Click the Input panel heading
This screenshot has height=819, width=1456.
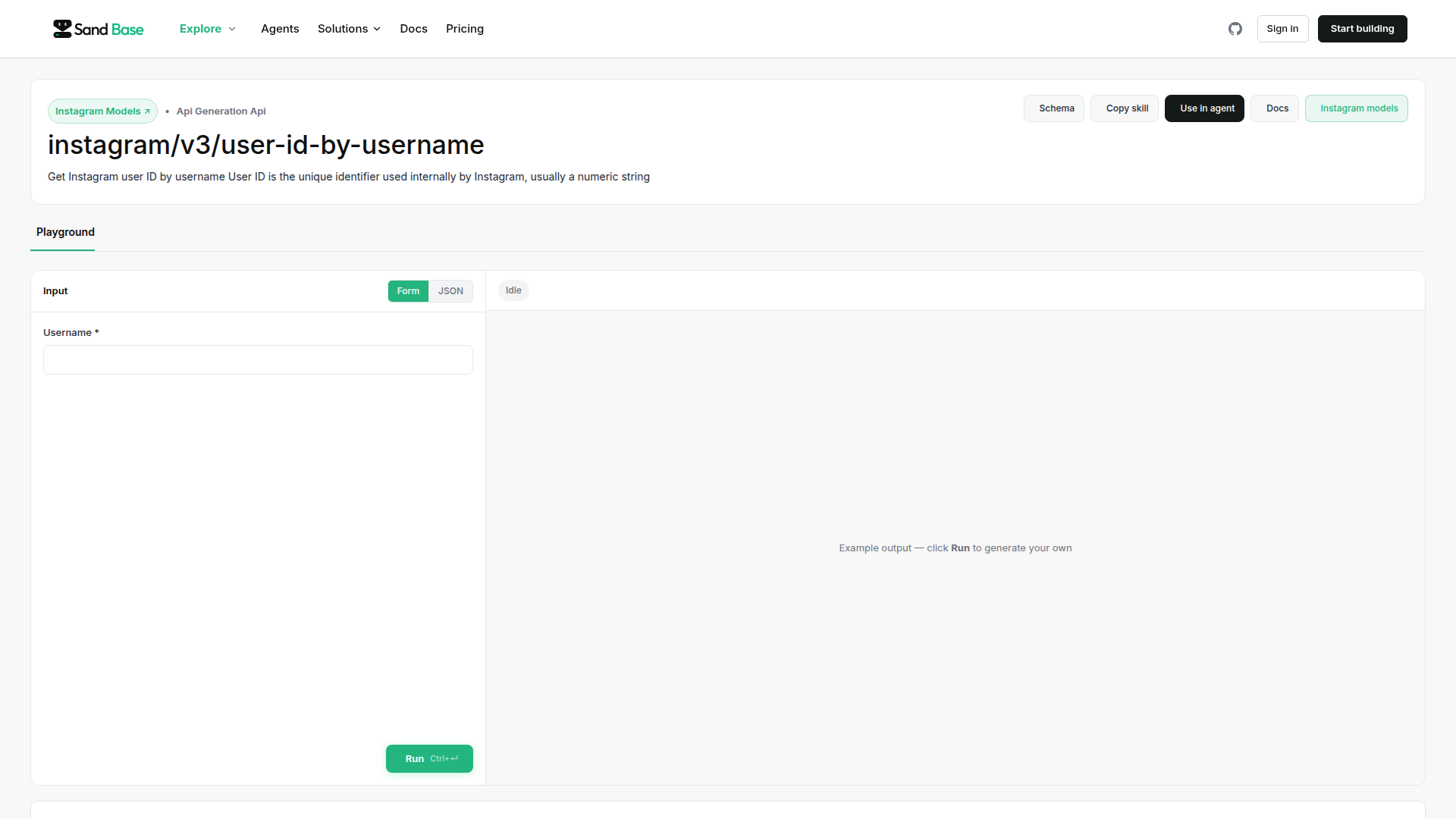[x=55, y=291]
